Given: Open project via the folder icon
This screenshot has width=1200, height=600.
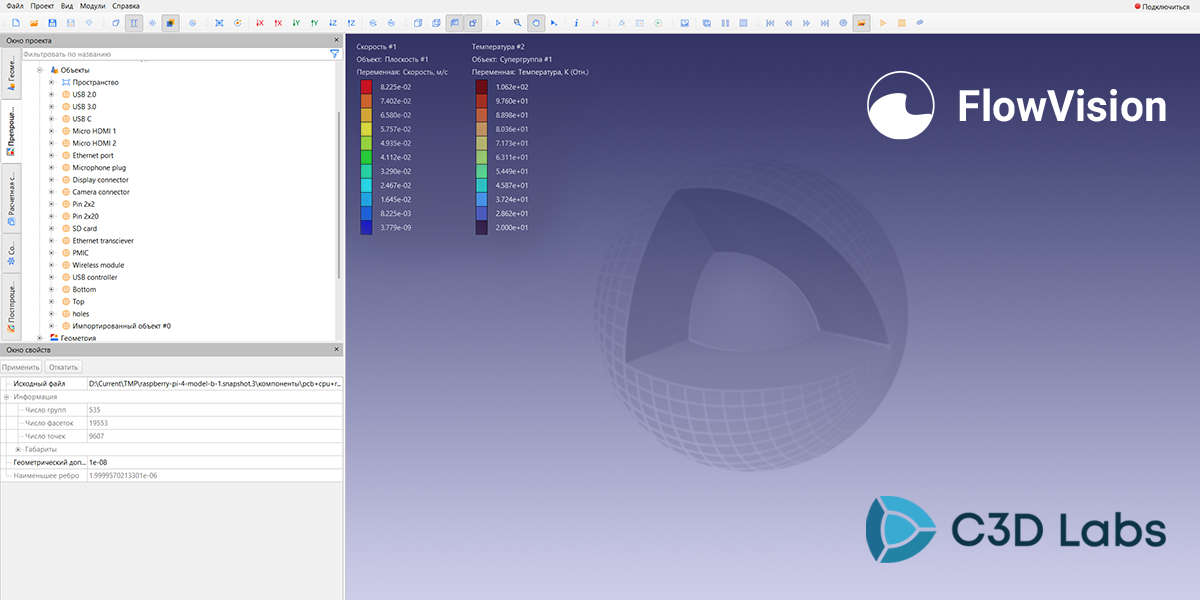Looking at the screenshot, I should click(x=34, y=22).
